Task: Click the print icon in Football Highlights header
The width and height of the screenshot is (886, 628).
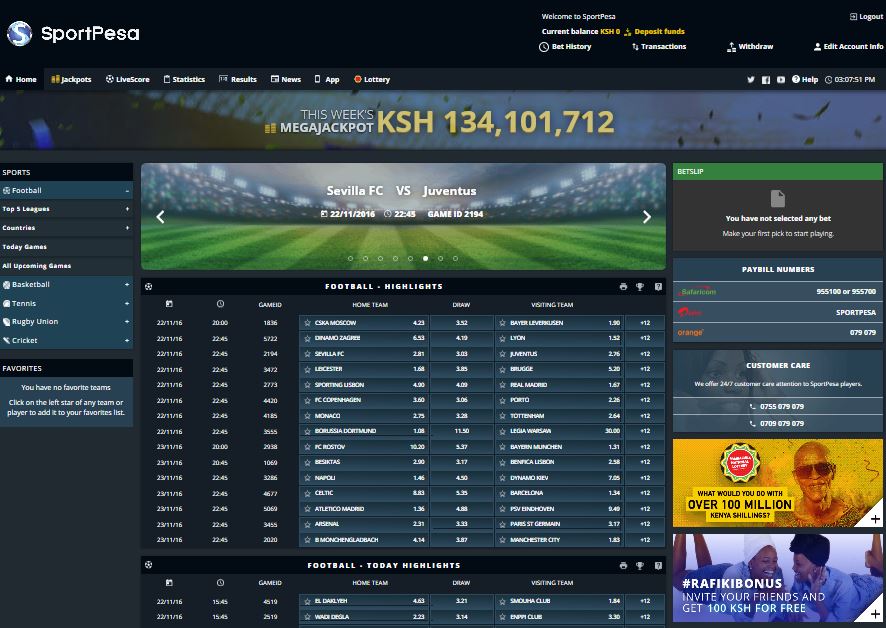Action: coord(623,287)
